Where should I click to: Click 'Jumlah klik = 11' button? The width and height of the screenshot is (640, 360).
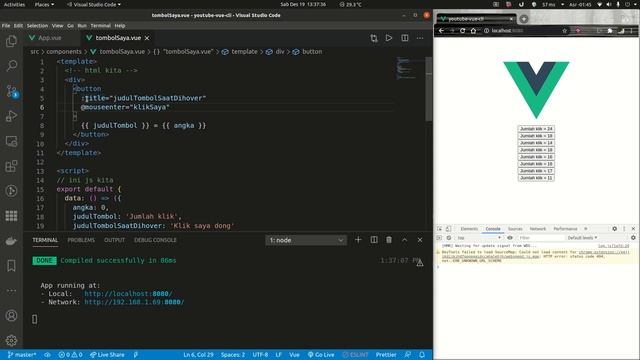pyautogui.click(x=536, y=178)
